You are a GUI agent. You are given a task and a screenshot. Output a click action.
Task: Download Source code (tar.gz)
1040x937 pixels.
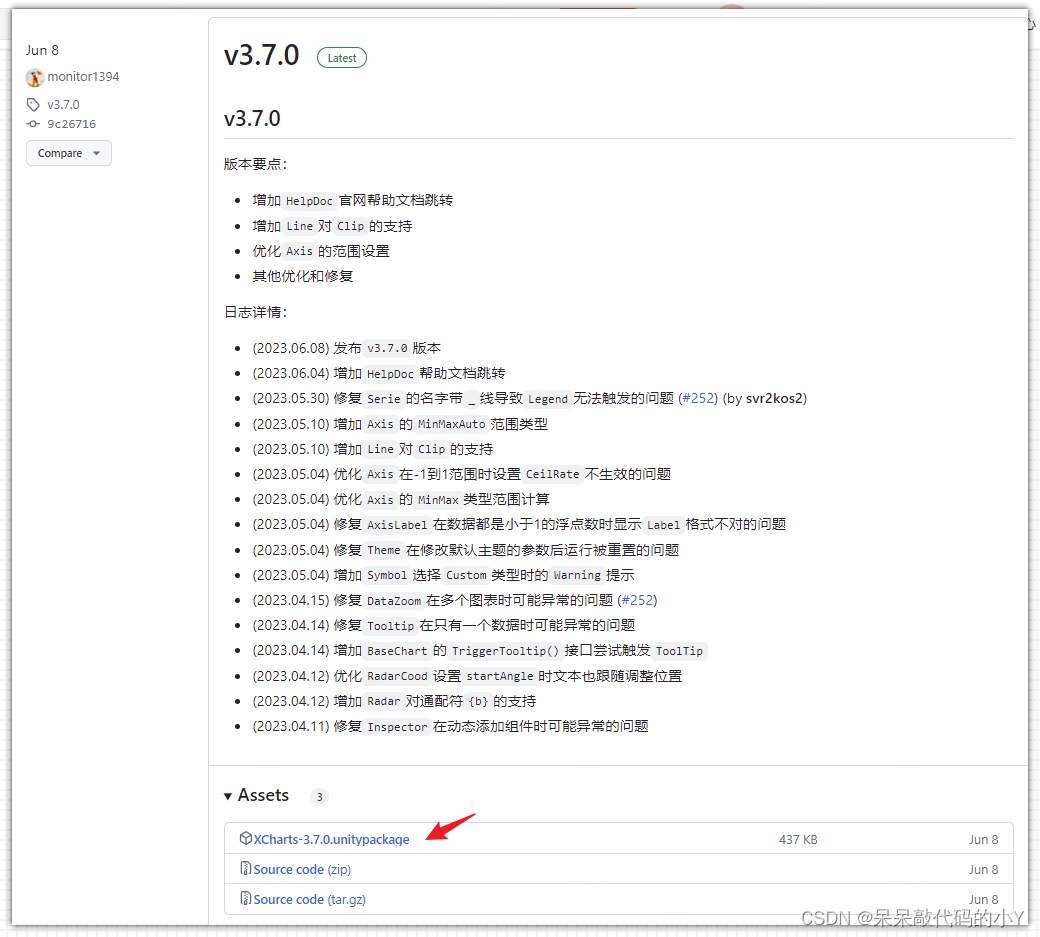coord(309,900)
